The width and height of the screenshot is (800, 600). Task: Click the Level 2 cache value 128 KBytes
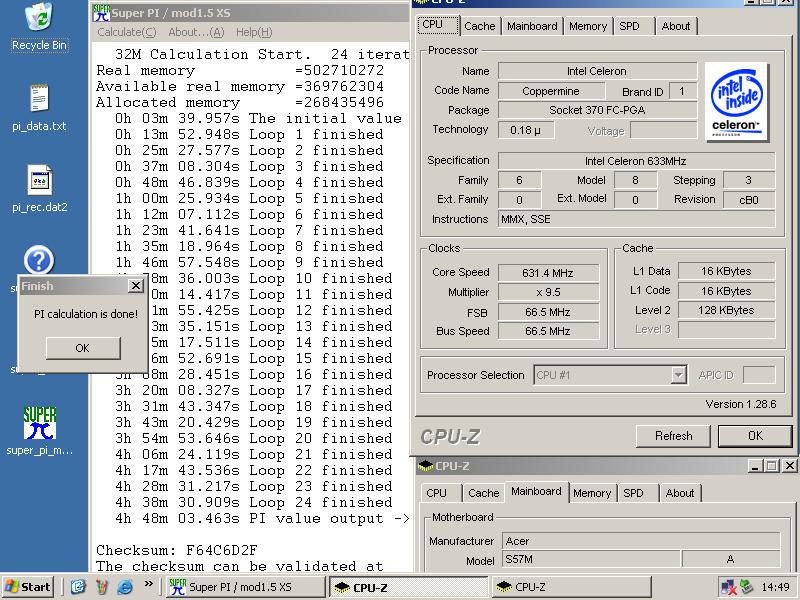click(x=726, y=310)
